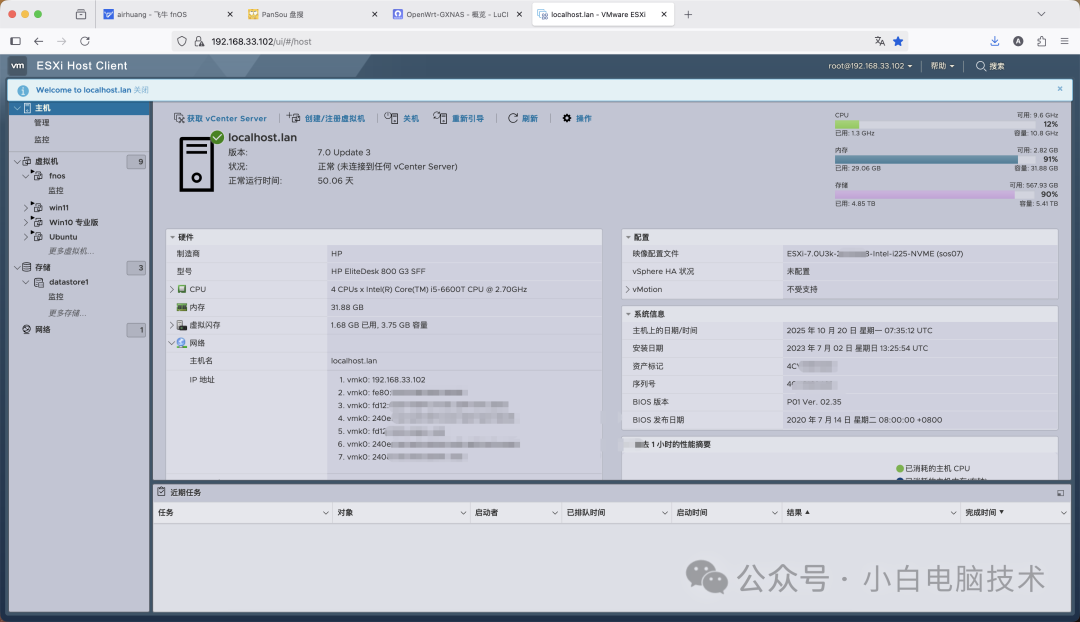The image size is (1080, 622).
Task: Expand the 虚拟闪存 virtual flash row
Action: pos(172,325)
